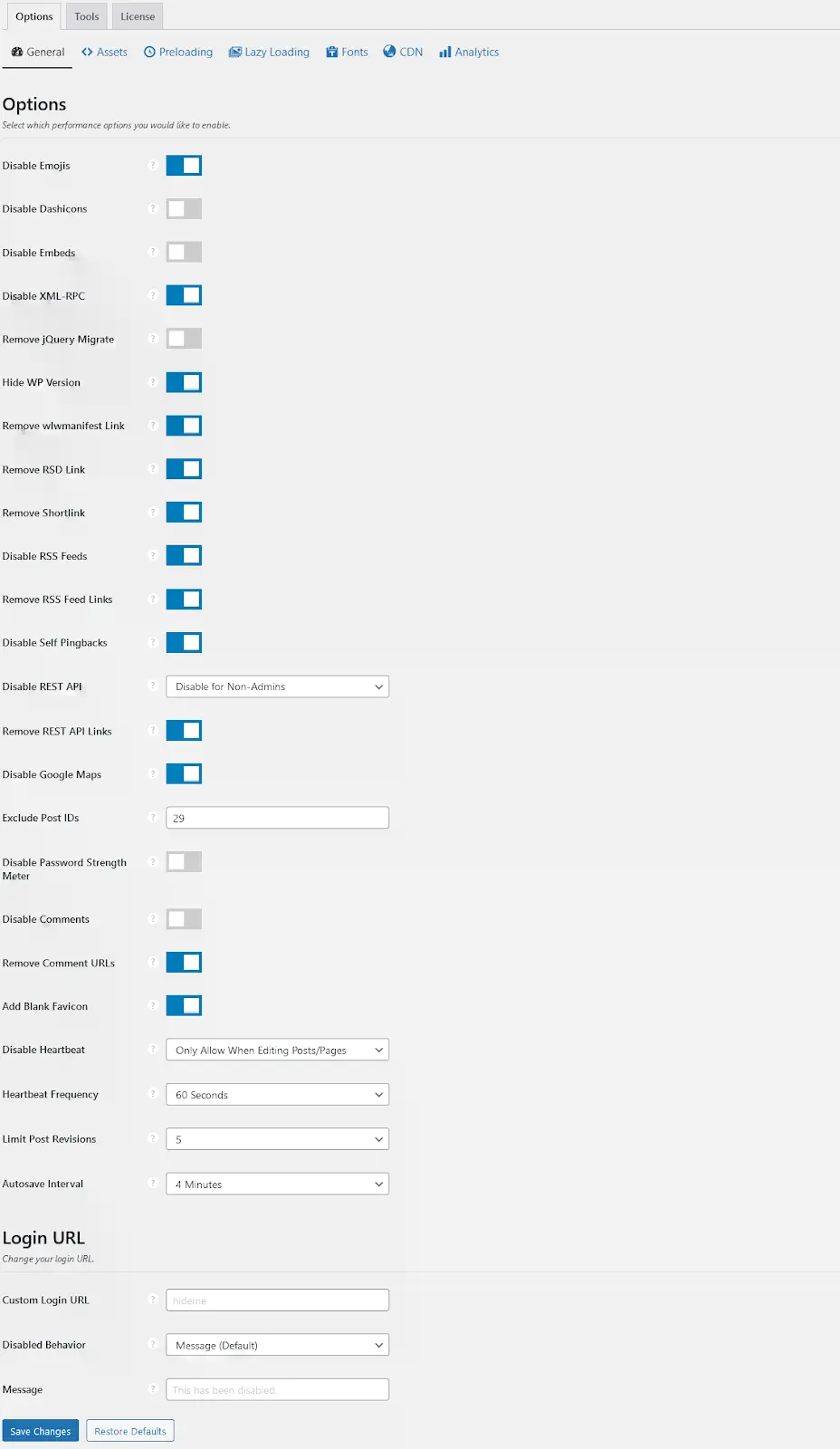Show help for Disable REST API
Image resolution: width=840 pixels, height=1449 pixels.
click(x=152, y=686)
